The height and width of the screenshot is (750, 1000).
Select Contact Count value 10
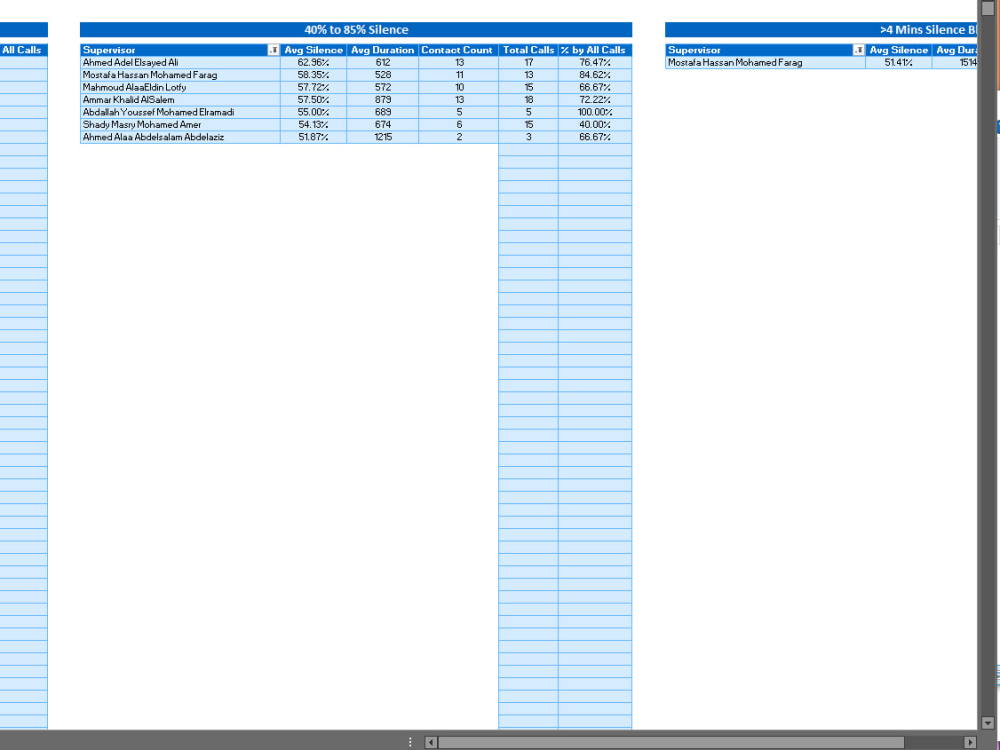click(x=459, y=87)
